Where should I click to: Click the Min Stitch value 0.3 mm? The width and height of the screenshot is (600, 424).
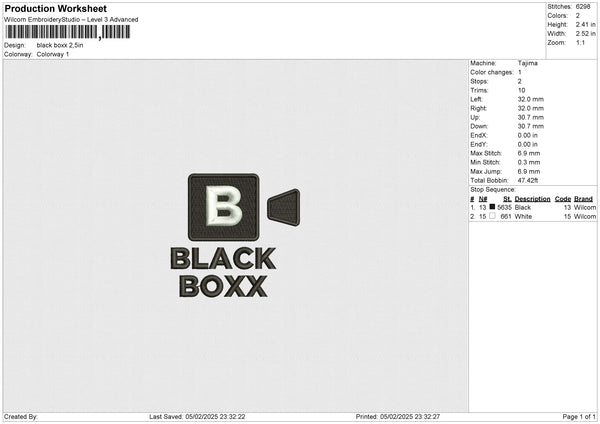click(529, 162)
